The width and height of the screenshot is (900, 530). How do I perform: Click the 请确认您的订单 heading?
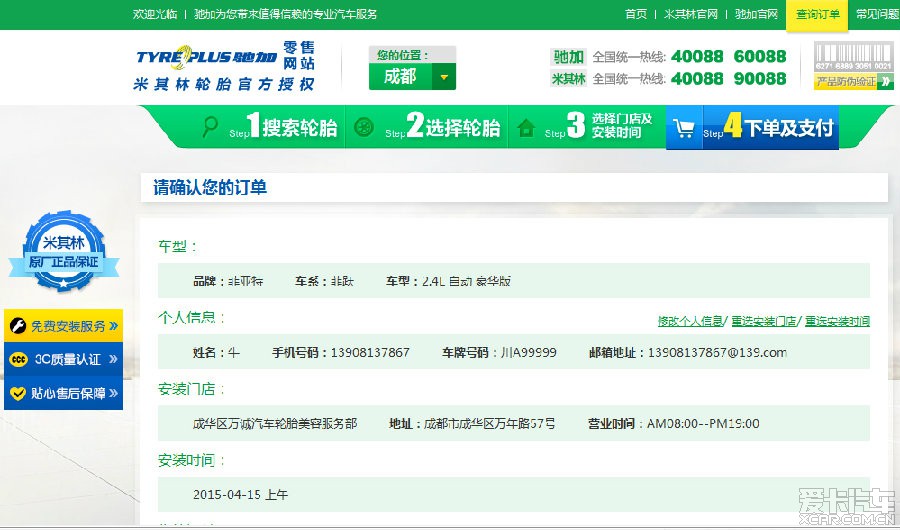pos(210,188)
